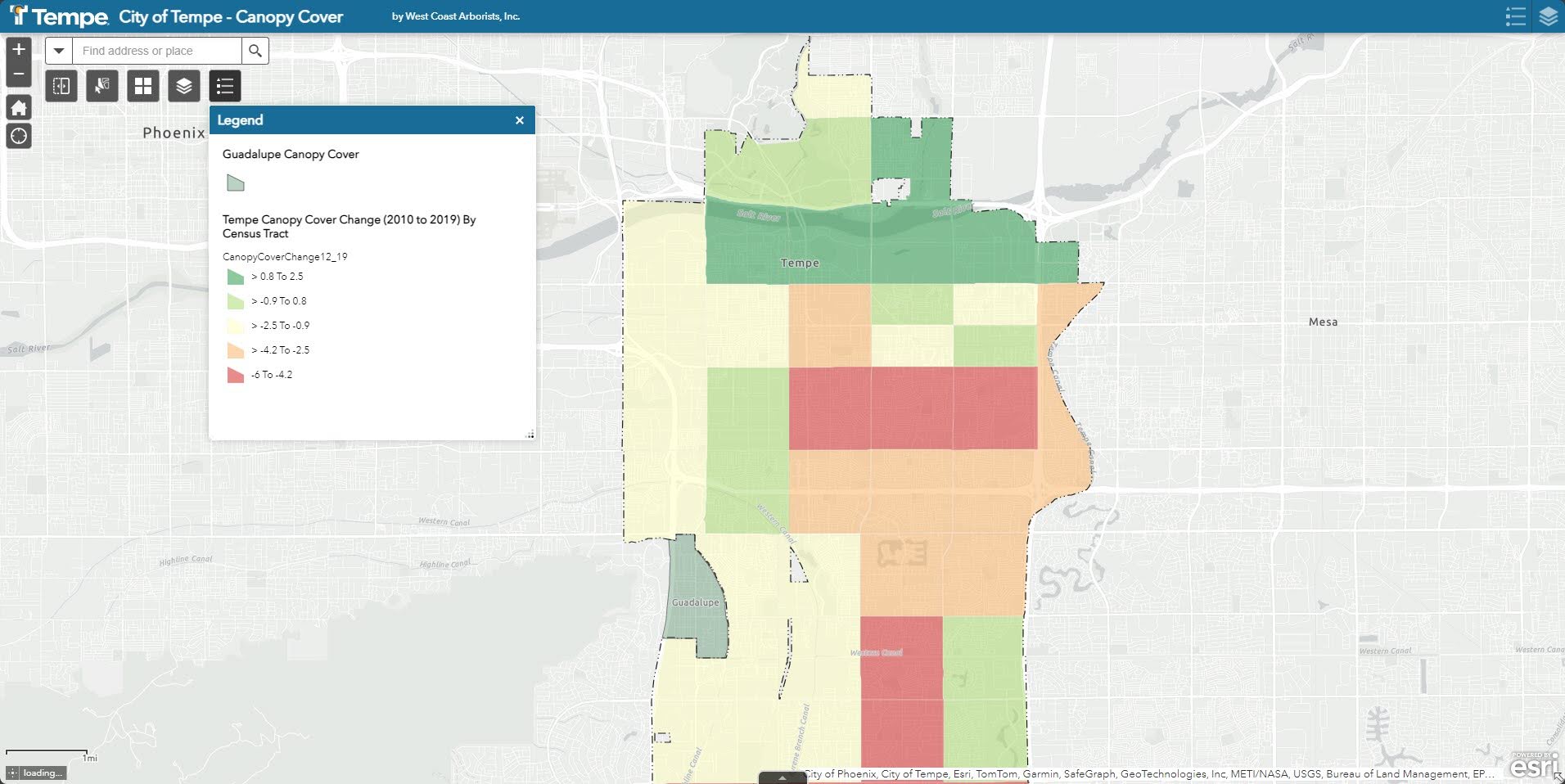Zoom out of the map
Viewport: 1565px width, 784px height.
[x=19, y=74]
